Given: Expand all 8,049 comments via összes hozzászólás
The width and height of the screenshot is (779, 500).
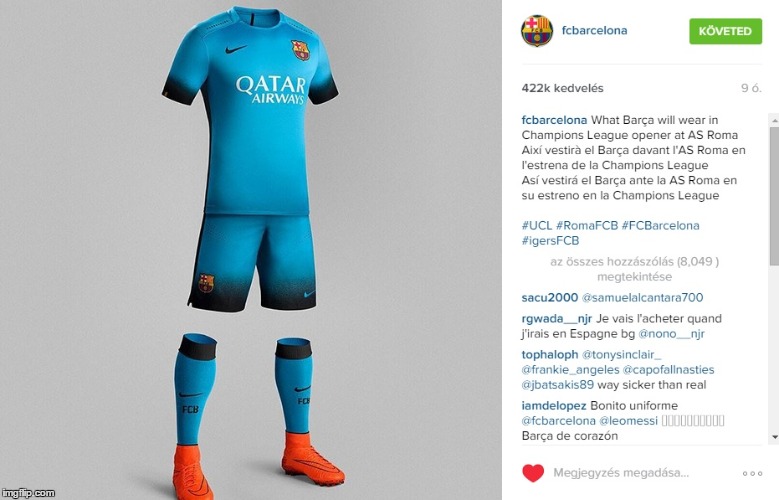Looking at the screenshot, I should 634,269.
